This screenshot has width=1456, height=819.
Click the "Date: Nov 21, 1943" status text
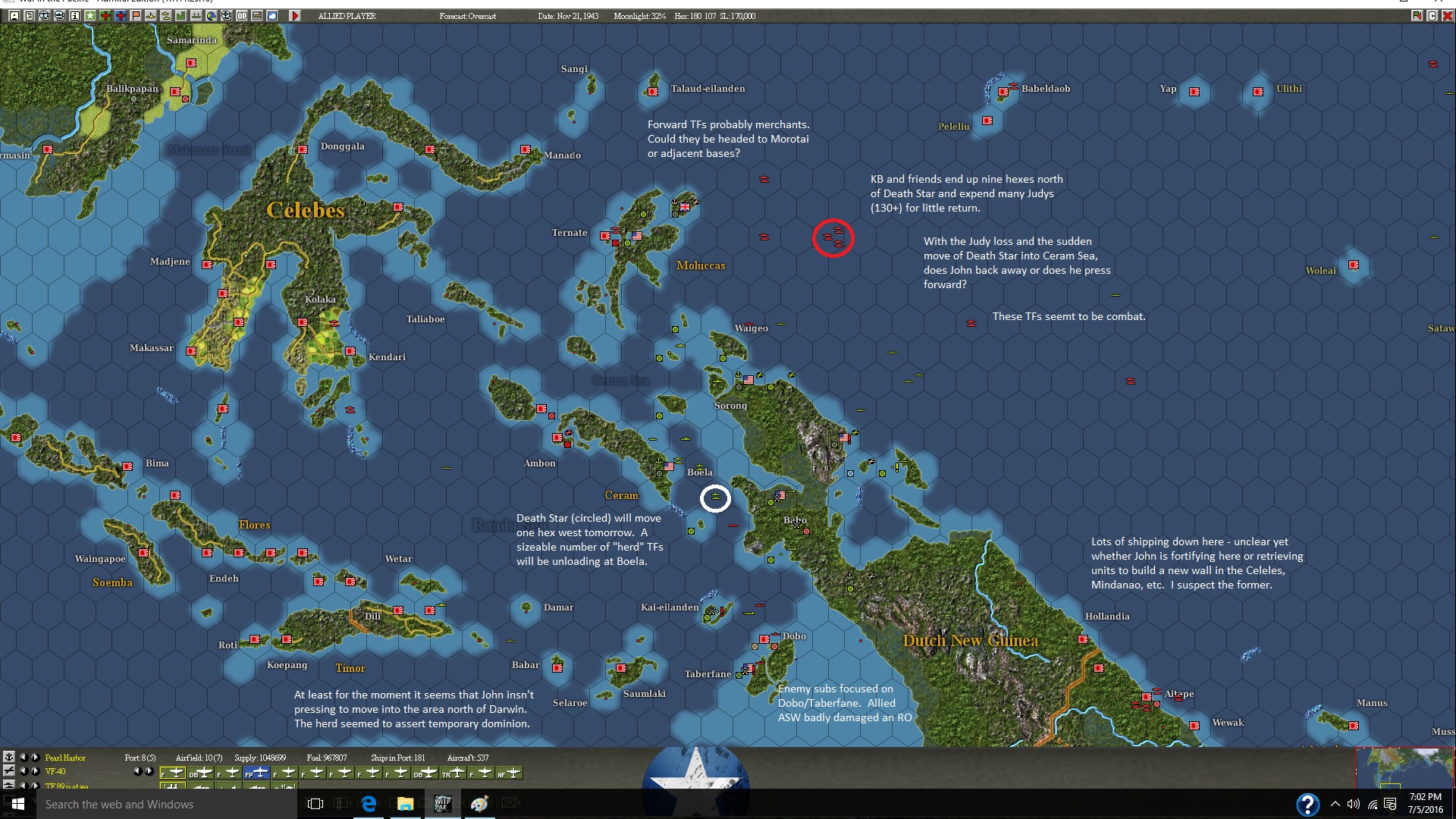tap(568, 16)
